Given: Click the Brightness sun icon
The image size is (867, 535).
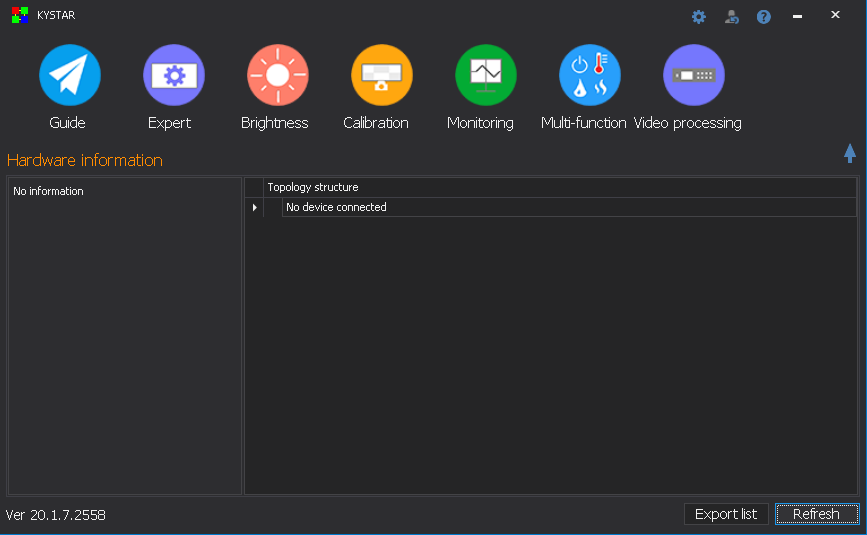Looking at the screenshot, I should (x=277, y=76).
